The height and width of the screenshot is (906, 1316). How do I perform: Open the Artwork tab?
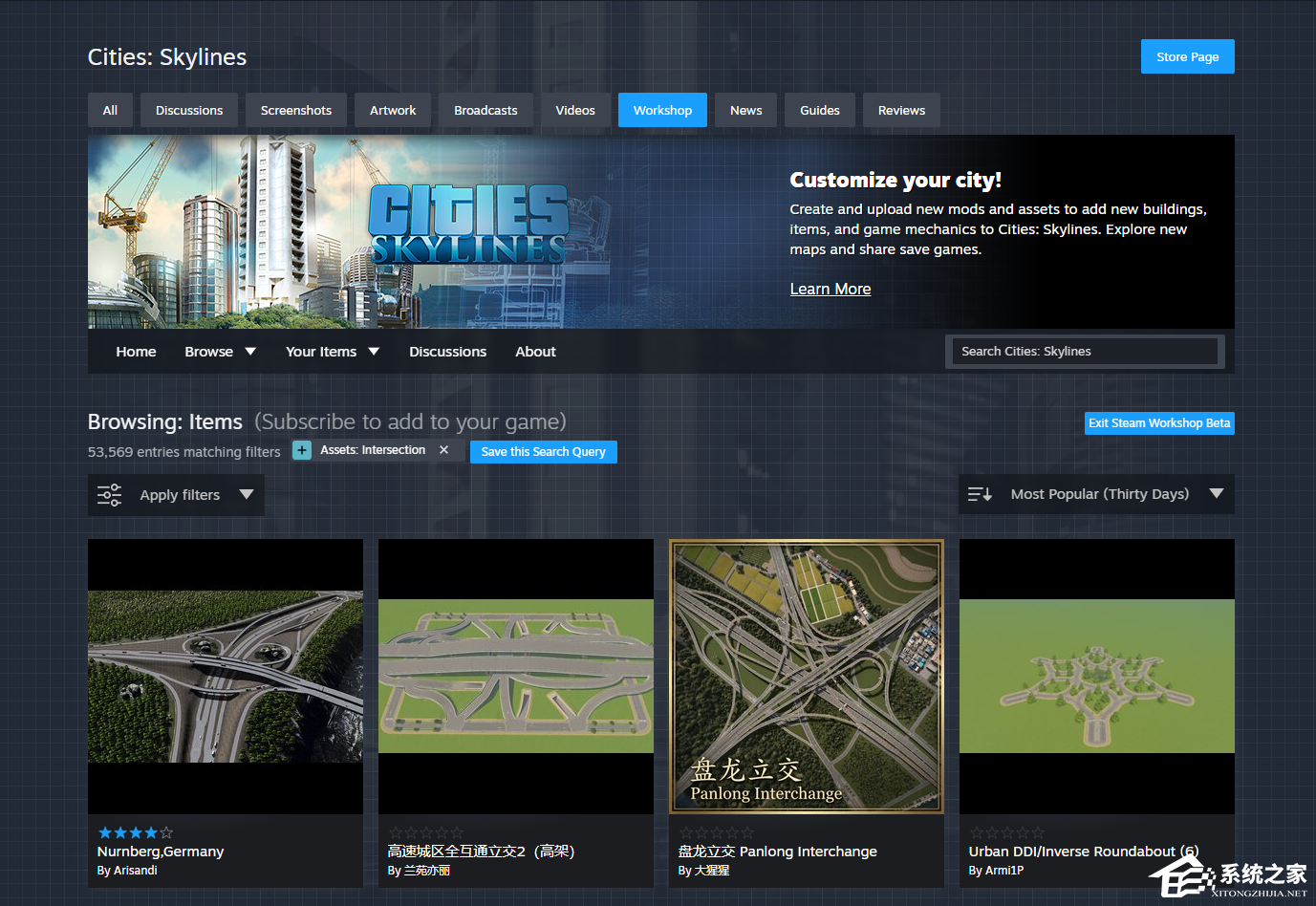click(x=393, y=110)
